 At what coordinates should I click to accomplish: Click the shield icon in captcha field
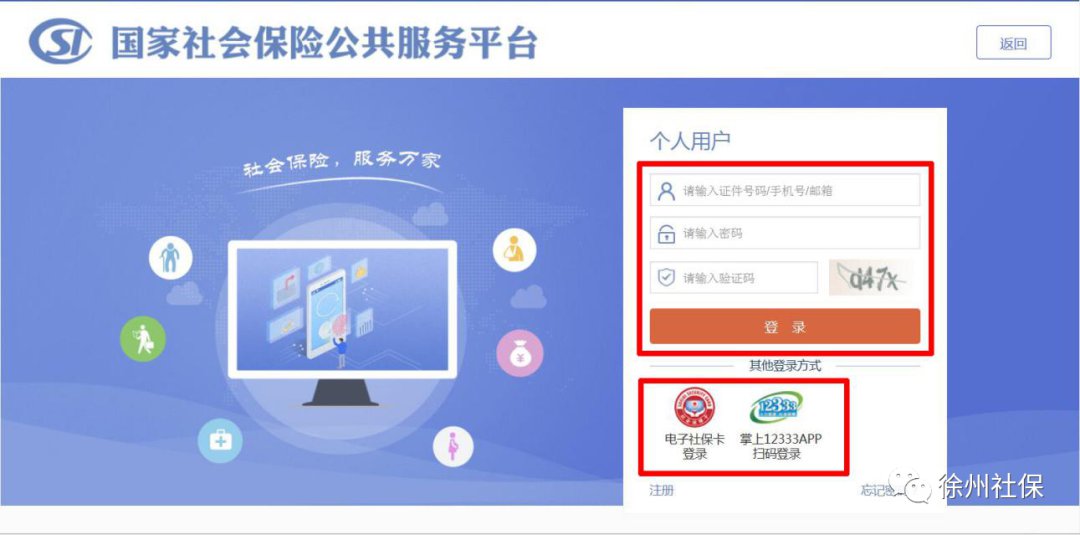point(666,277)
